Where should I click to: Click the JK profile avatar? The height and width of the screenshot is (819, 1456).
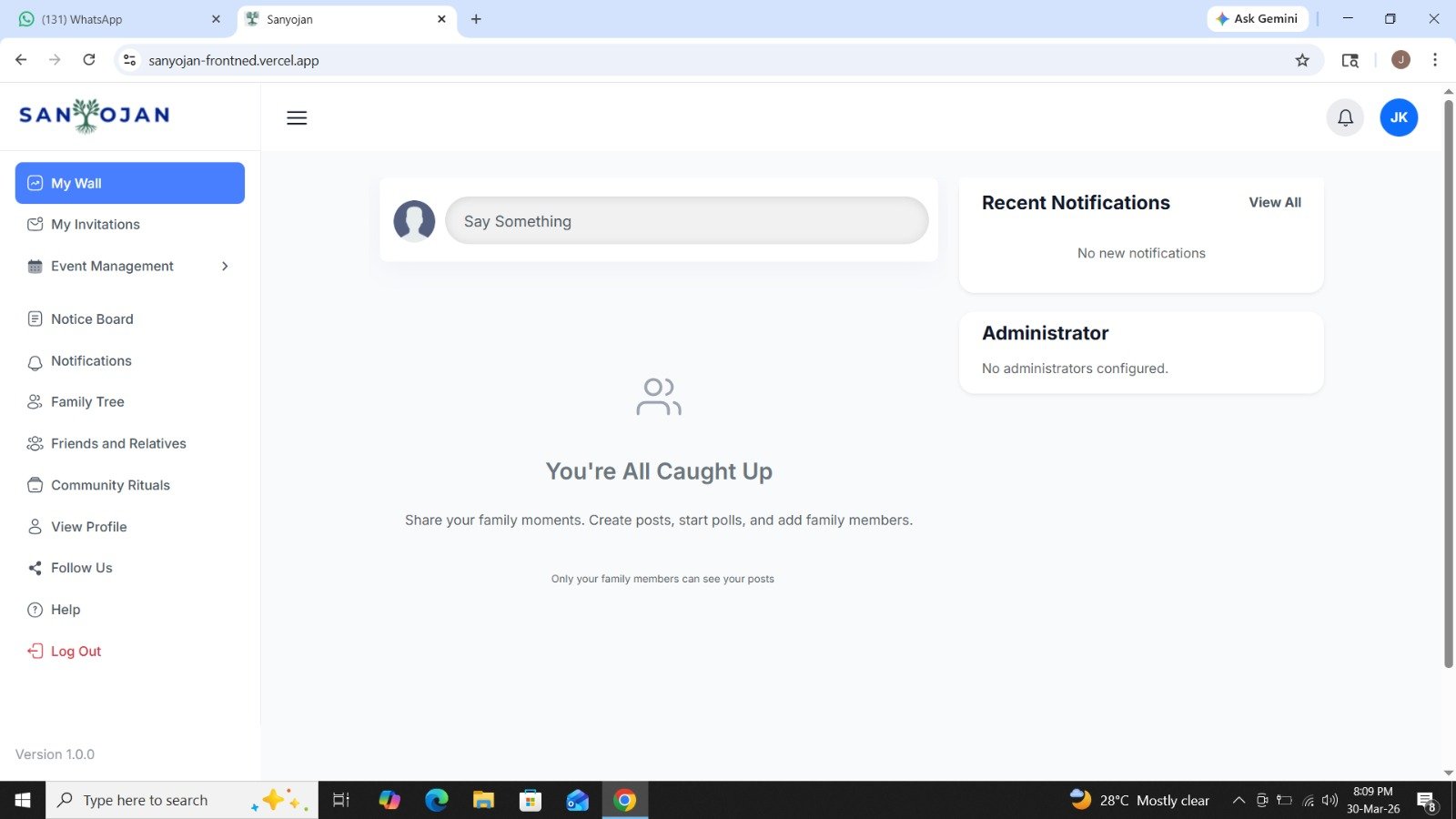coord(1399,117)
